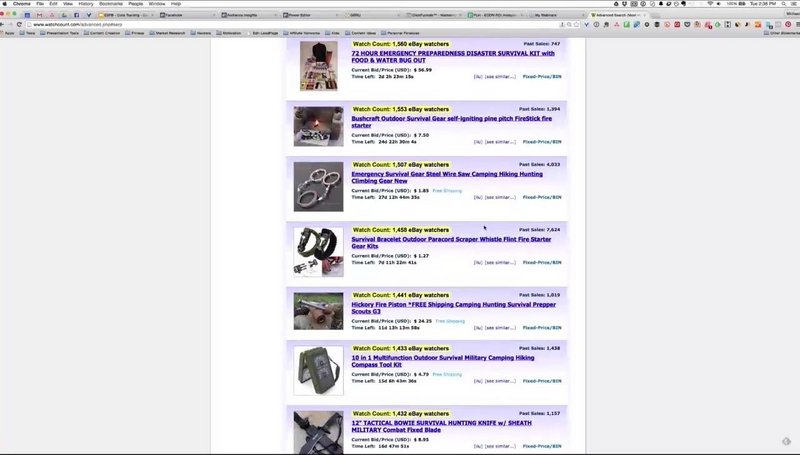Open the 72 Hour Emergency Preparedness kit listing
Screen dimensions: 800x455
(x=453, y=57)
